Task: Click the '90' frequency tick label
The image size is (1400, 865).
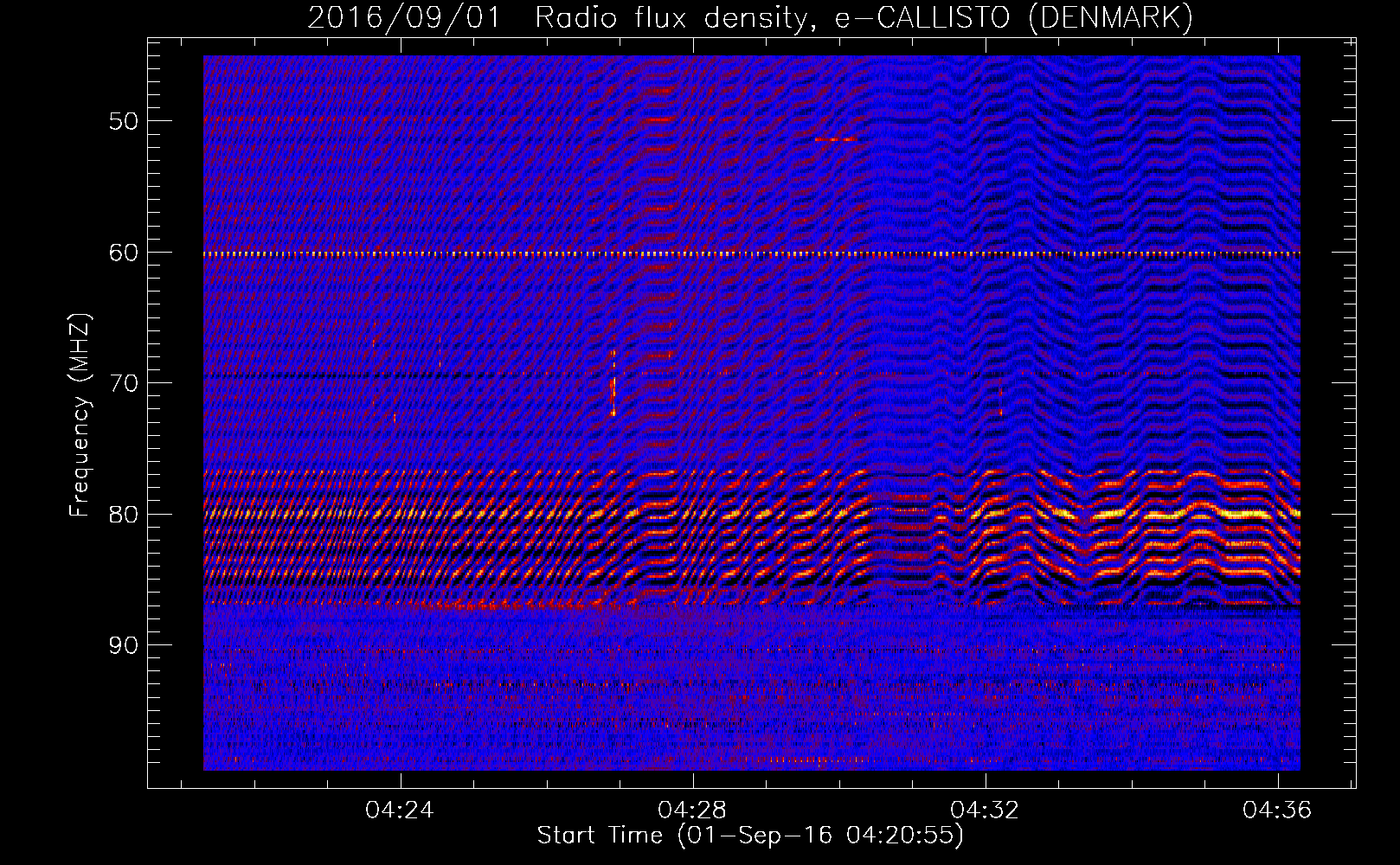Action: click(x=123, y=645)
